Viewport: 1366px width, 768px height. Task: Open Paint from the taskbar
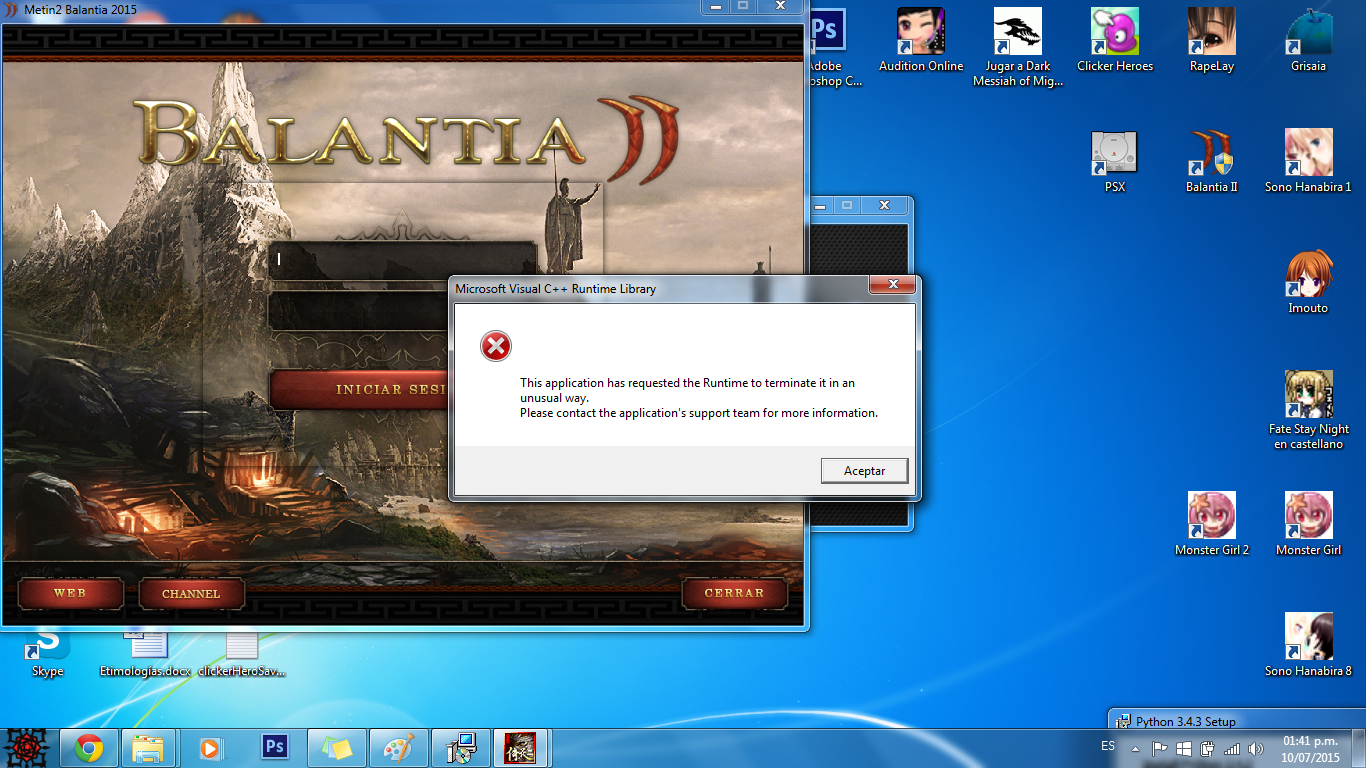398,748
